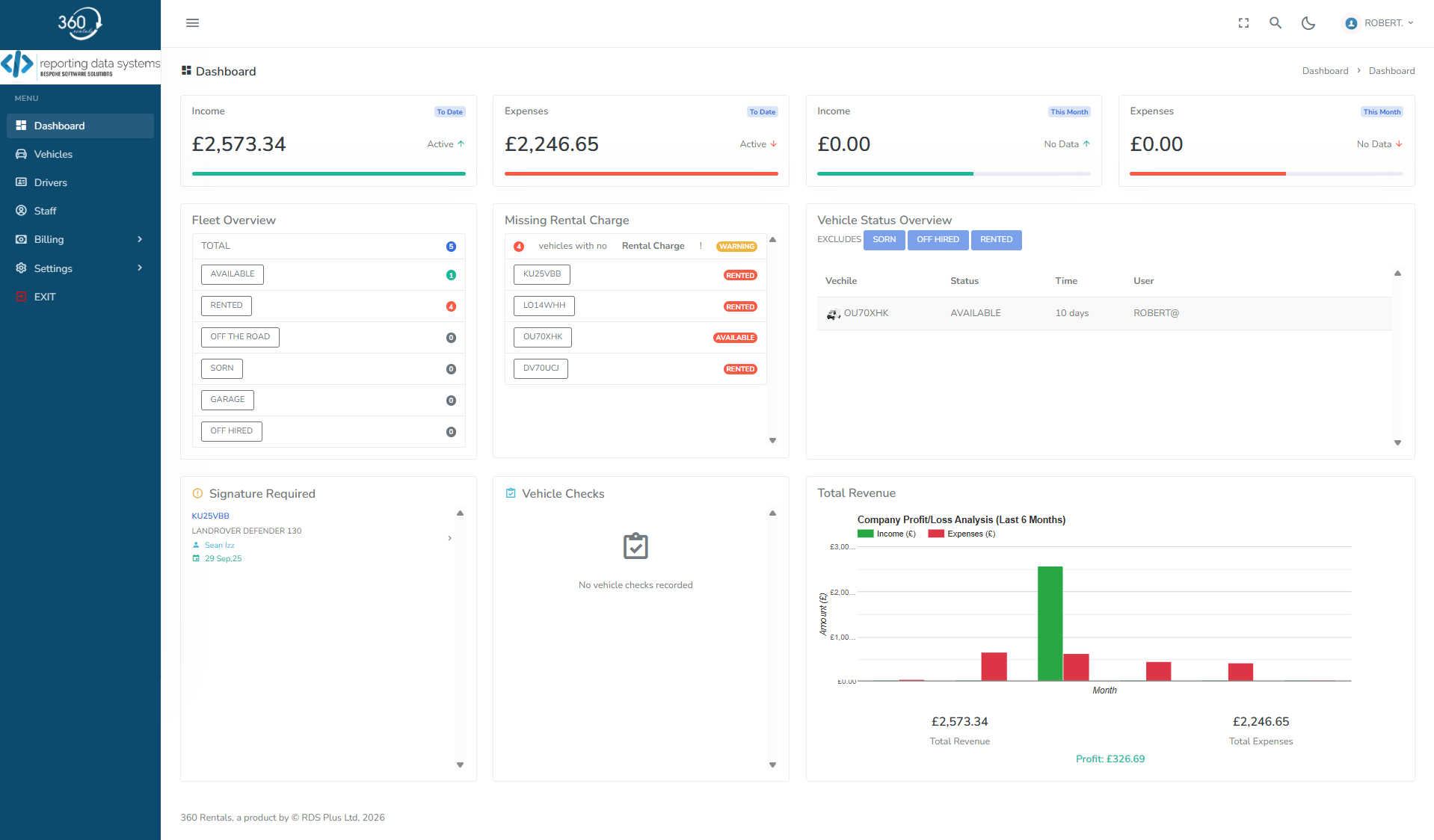Click the EXIT icon in sidebar

[22, 297]
